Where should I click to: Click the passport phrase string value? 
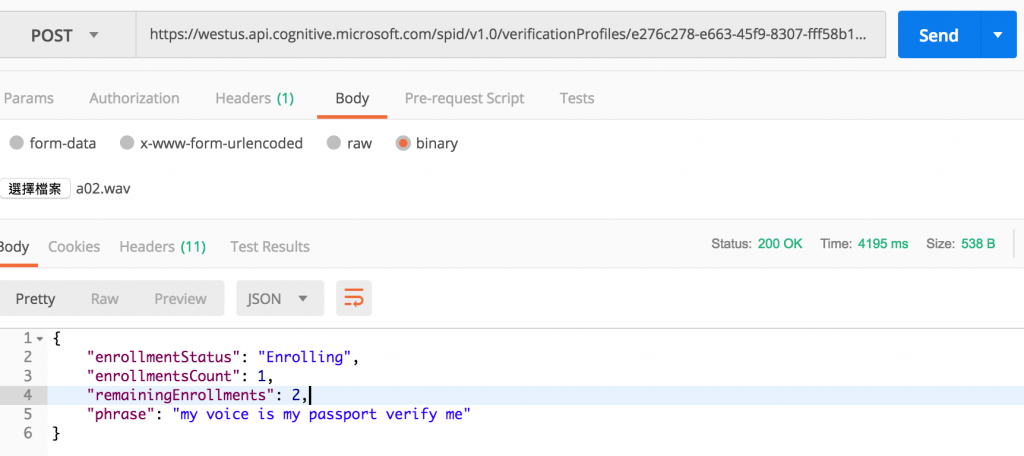321,414
